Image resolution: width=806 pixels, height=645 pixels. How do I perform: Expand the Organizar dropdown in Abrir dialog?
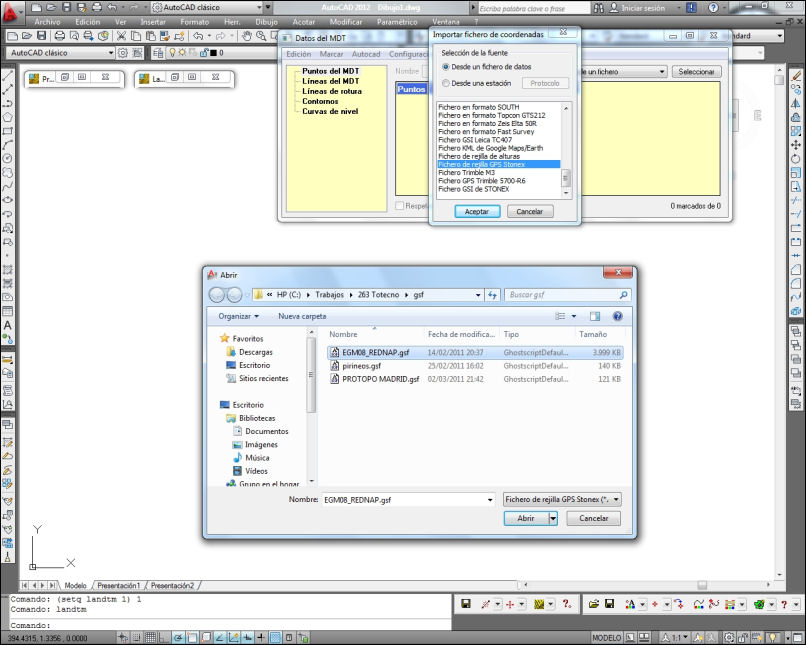[239, 316]
